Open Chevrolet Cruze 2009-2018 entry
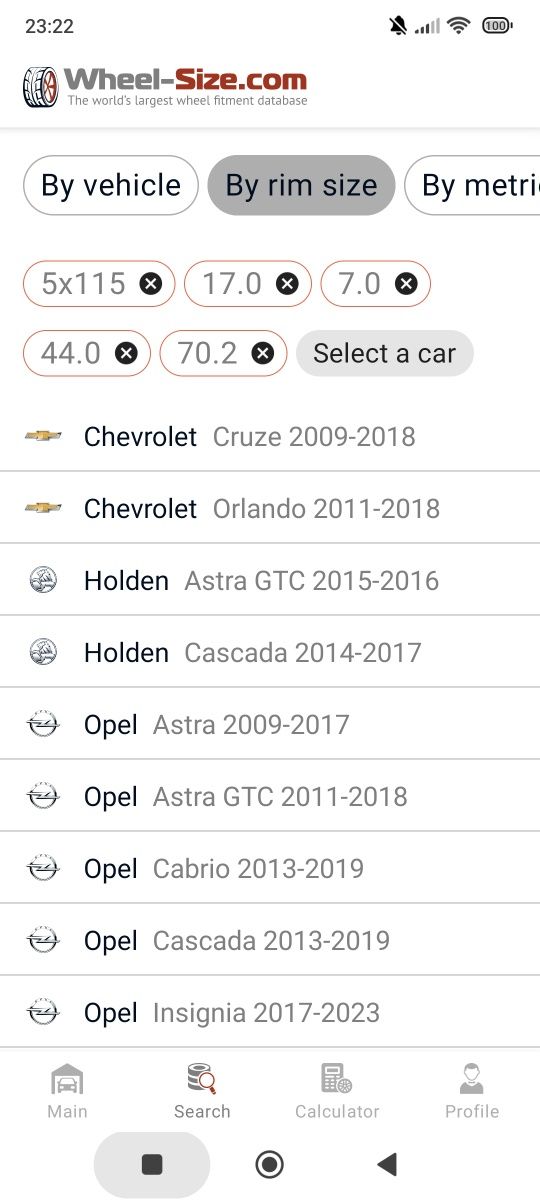This screenshot has width=540, height=1200. coord(270,436)
